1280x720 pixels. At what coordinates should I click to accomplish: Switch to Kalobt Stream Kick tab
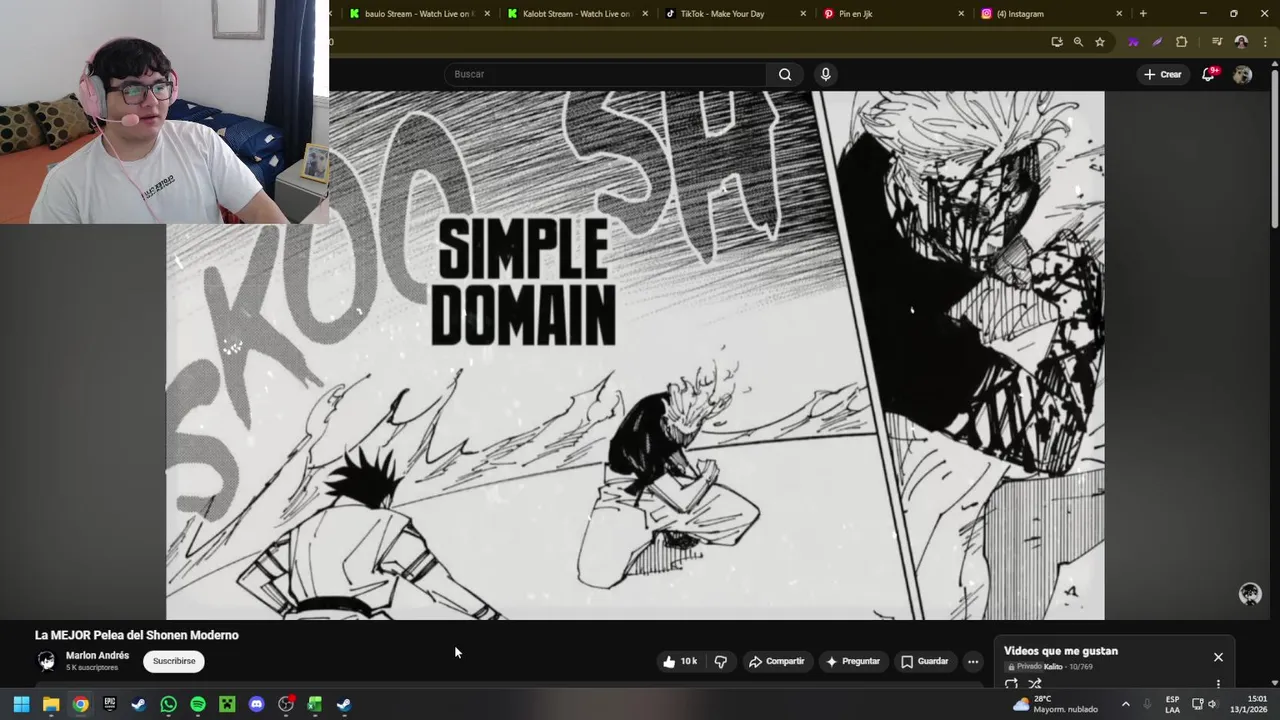point(576,14)
